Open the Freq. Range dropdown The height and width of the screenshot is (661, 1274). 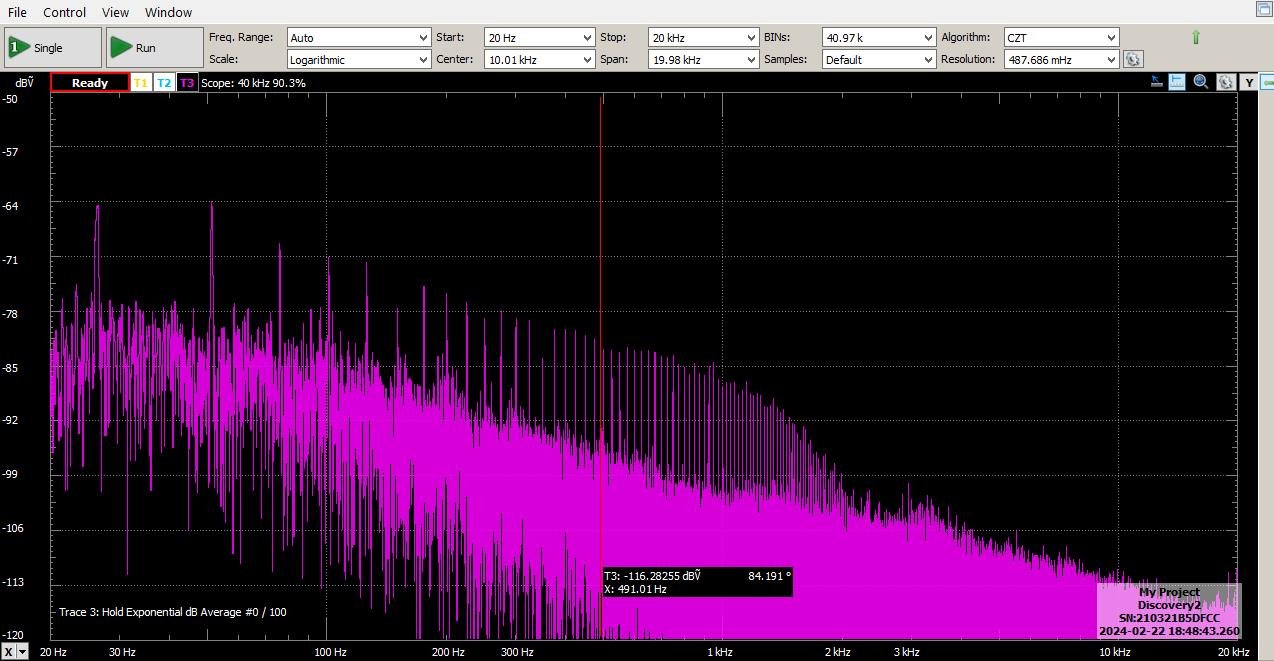point(358,38)
